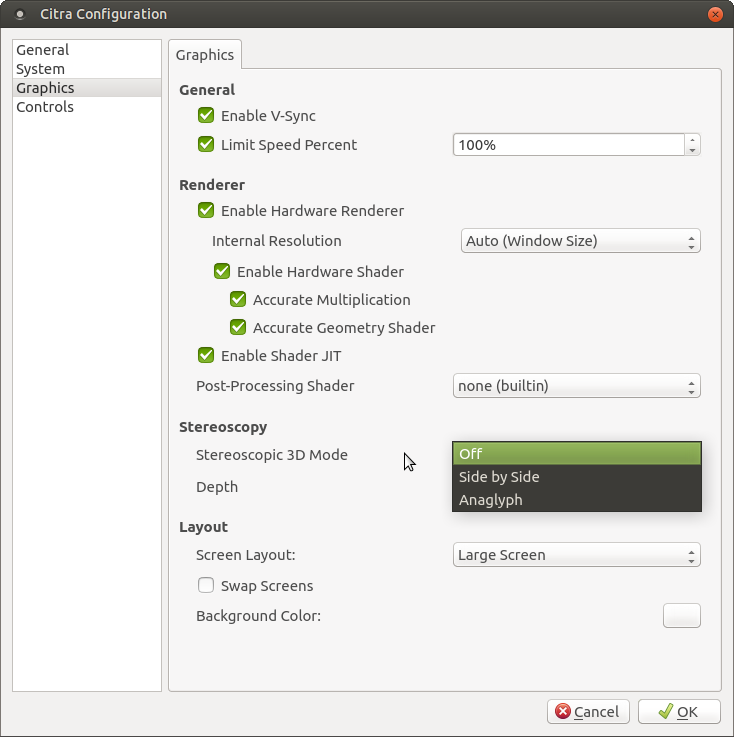Expand the Screen Layout dropdown

click(x=577, y=555)
